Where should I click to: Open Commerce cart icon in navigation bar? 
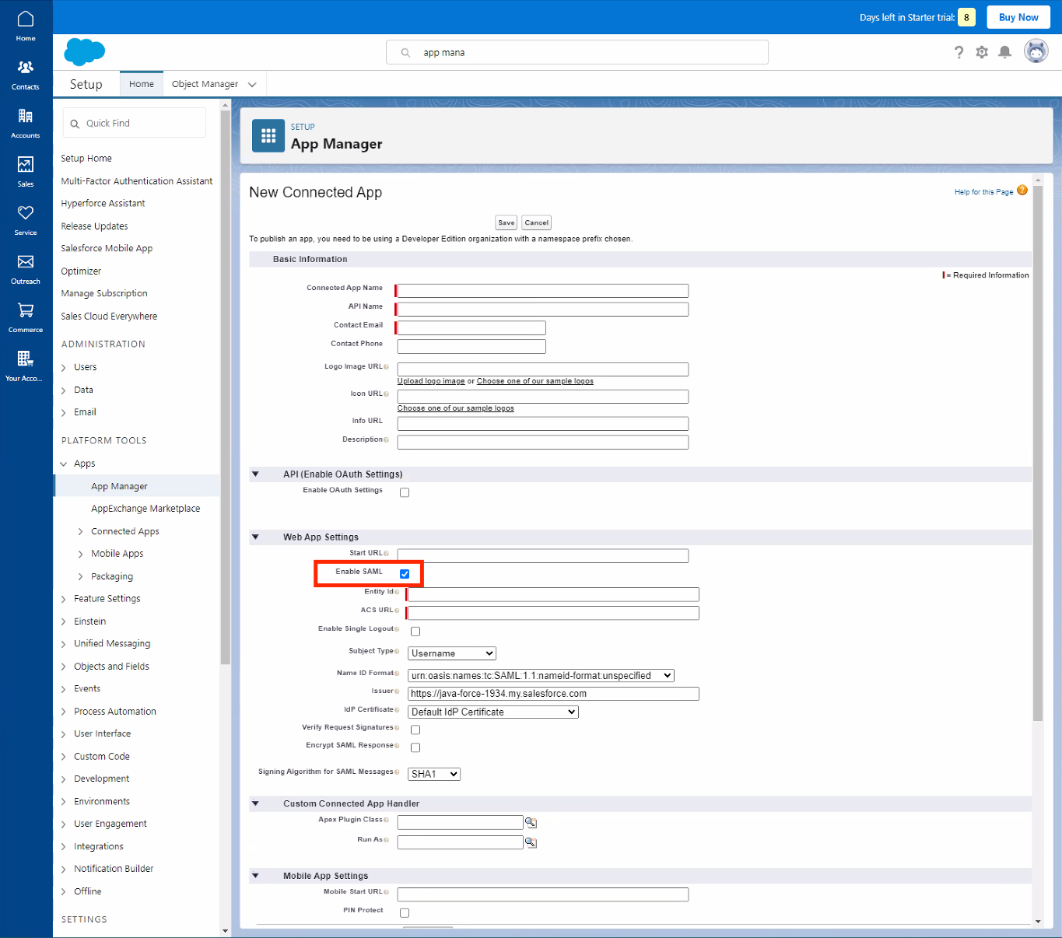tap(26, 310)
